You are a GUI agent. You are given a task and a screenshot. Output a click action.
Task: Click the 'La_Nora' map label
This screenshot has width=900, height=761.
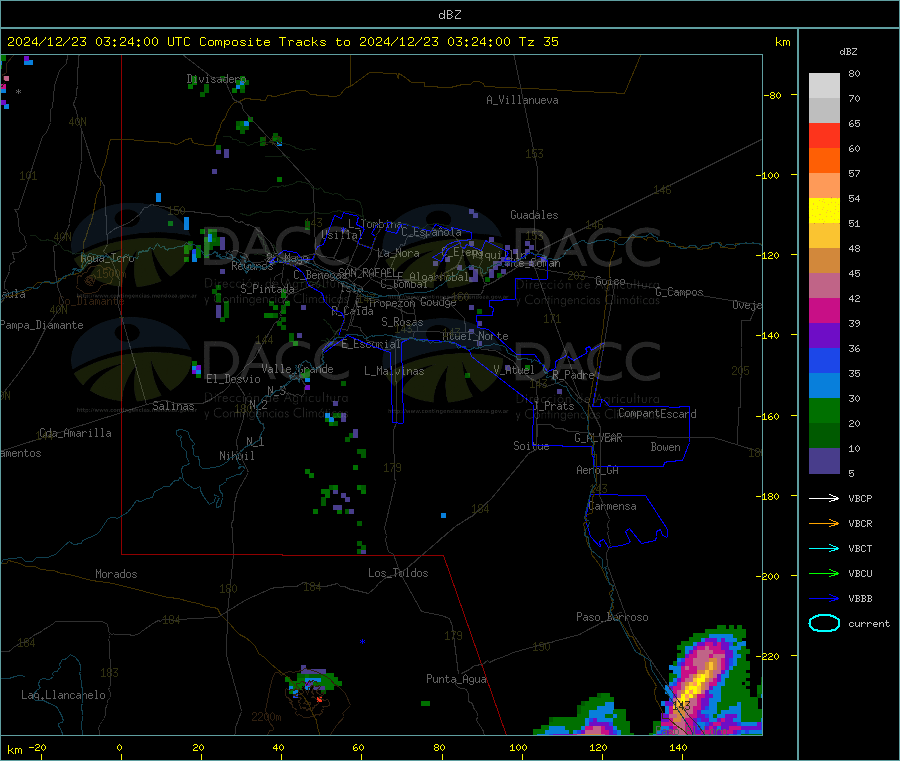coord(398,253)
